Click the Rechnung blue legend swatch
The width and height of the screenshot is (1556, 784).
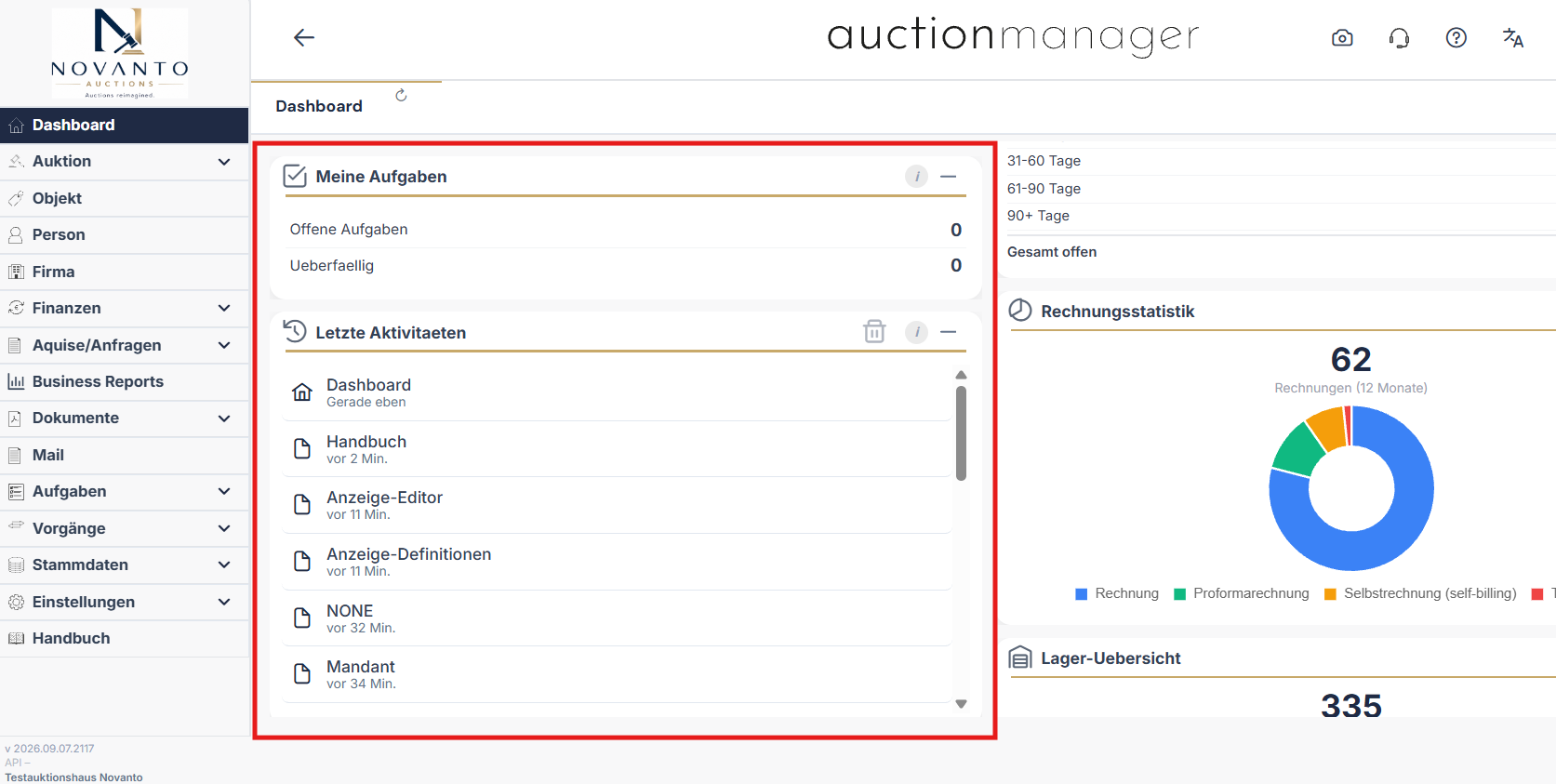point(1081,594)
